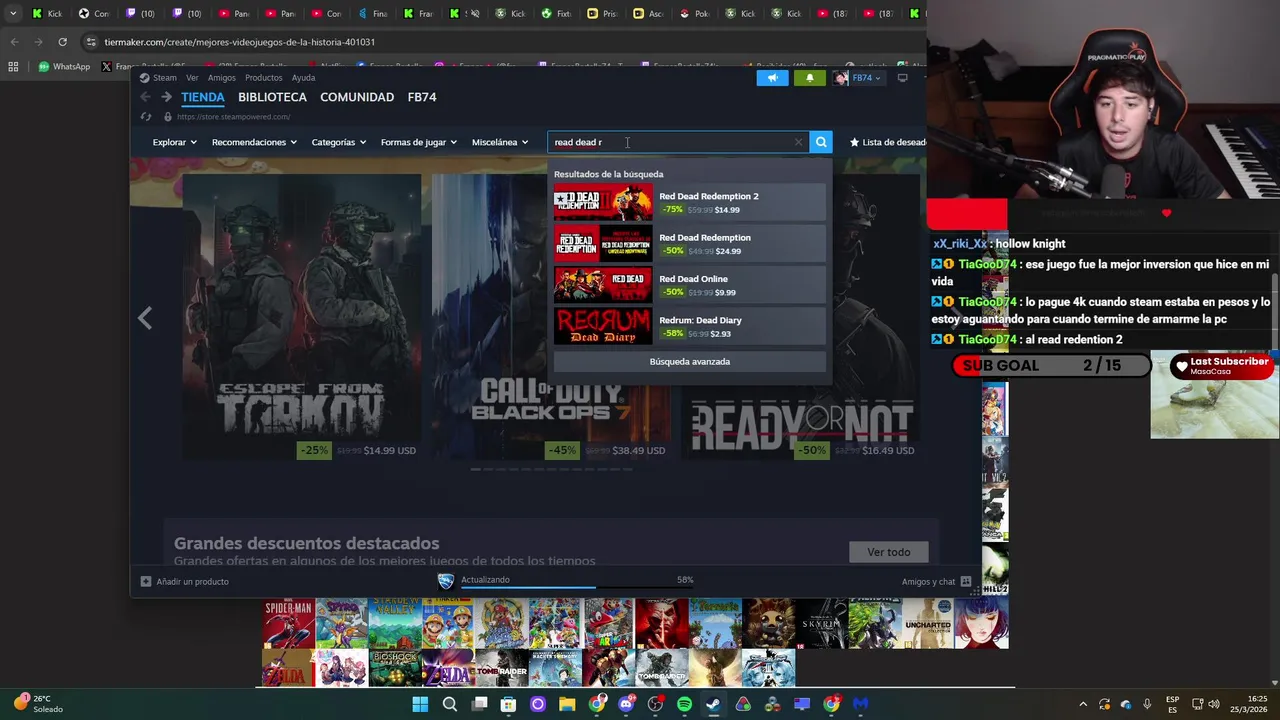Click Chrome's site info icon
Screen dimensions: 1280x720
(91, 42)
